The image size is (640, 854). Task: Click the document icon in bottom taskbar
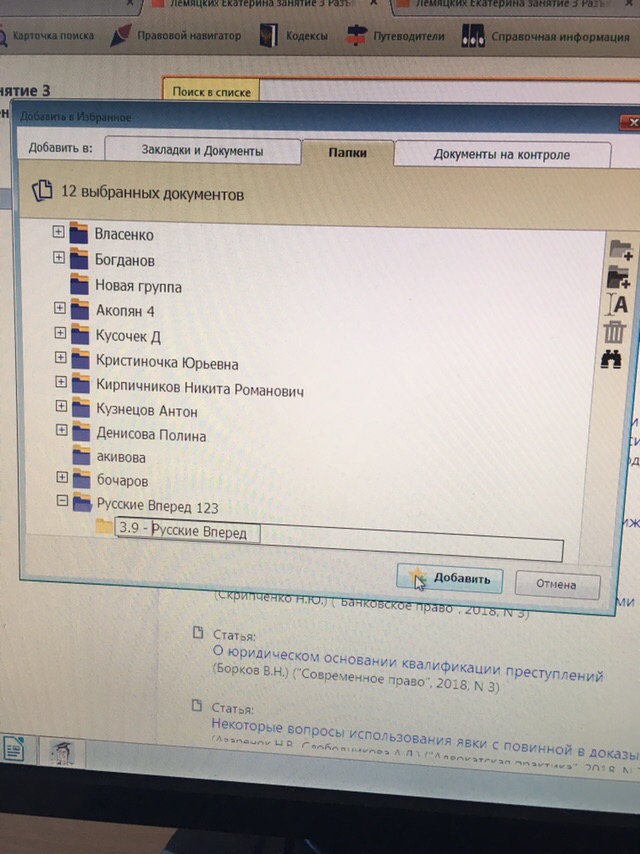(x=14, y=748)
